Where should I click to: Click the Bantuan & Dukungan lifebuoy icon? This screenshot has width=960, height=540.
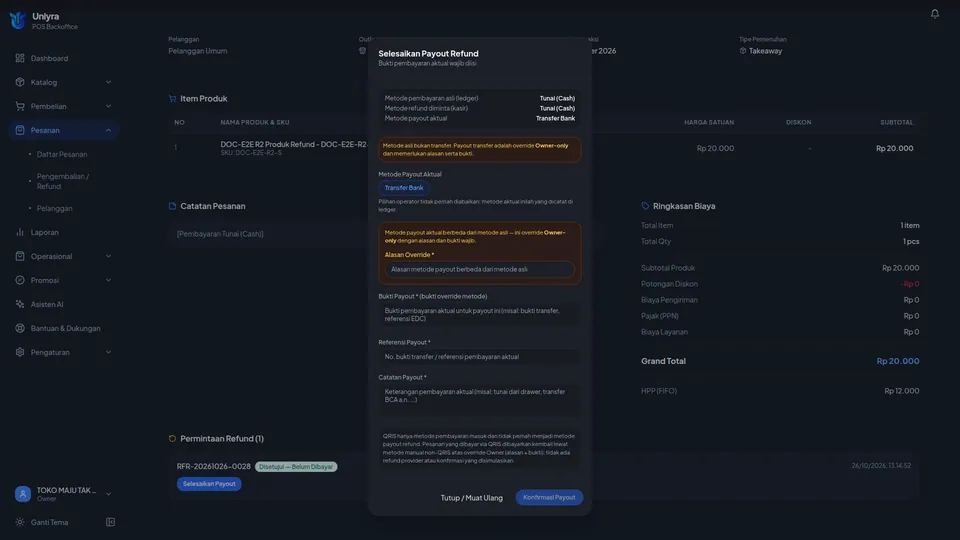[x=20, y=328]
